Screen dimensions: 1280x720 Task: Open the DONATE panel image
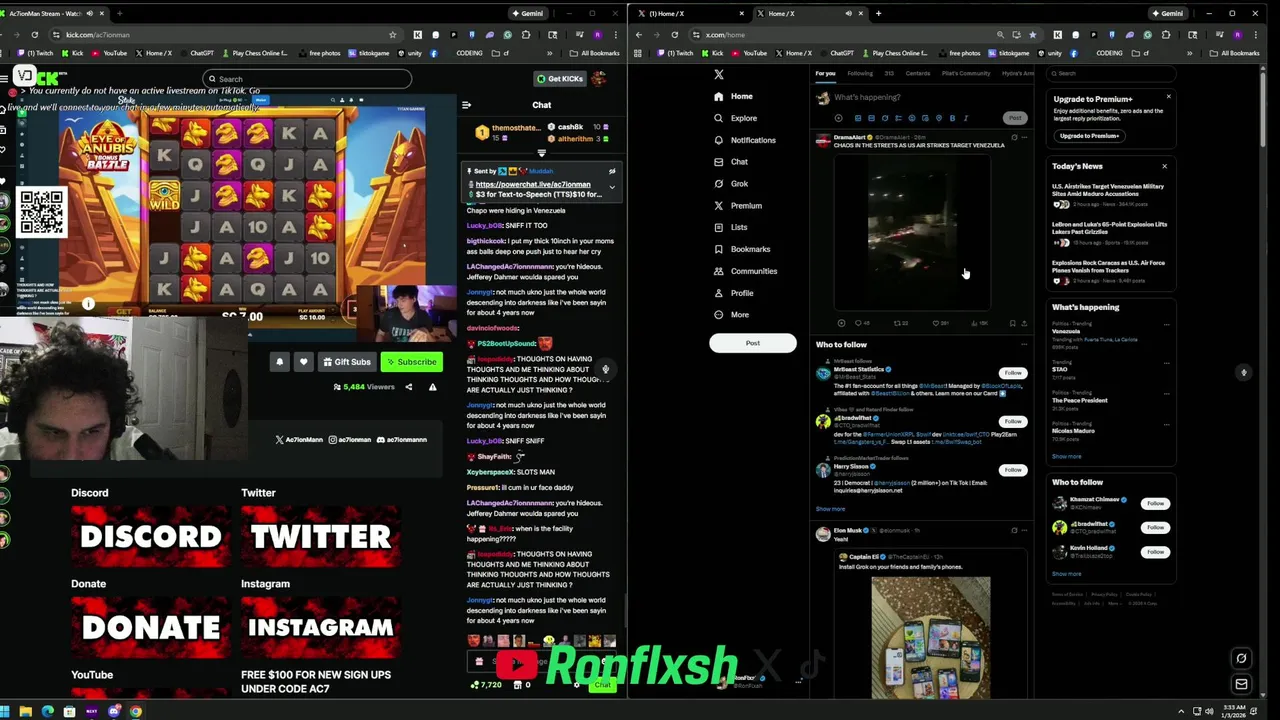150,627
